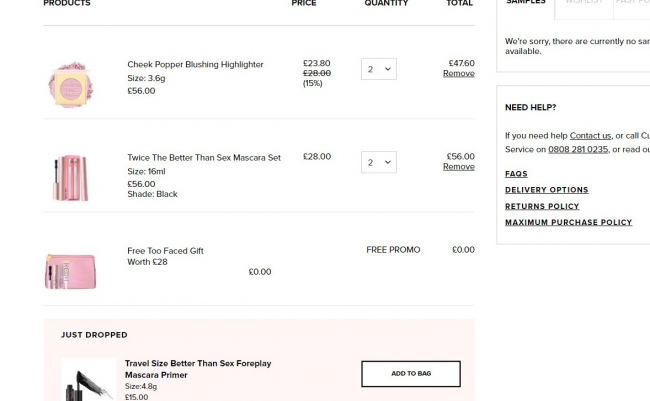Open the FAQS link

[516, 174]
